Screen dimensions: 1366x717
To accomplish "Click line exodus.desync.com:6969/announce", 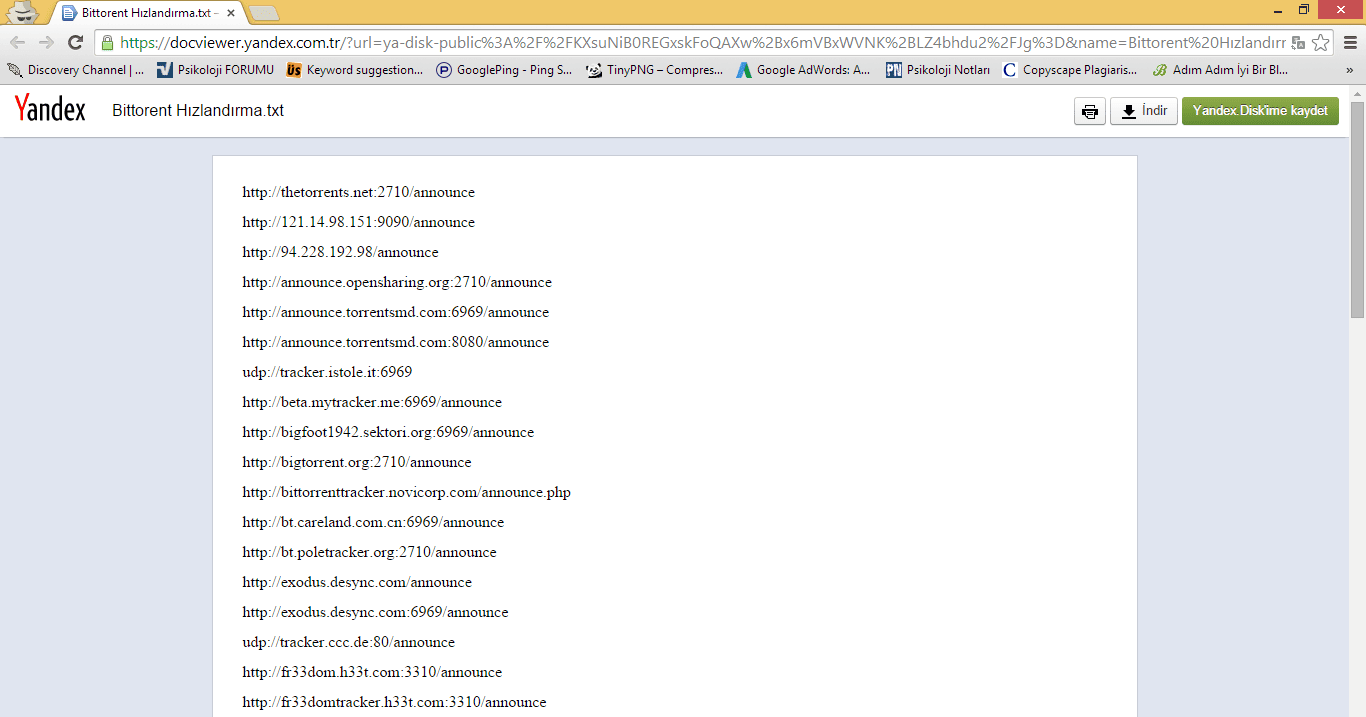I will coord(375,612).
